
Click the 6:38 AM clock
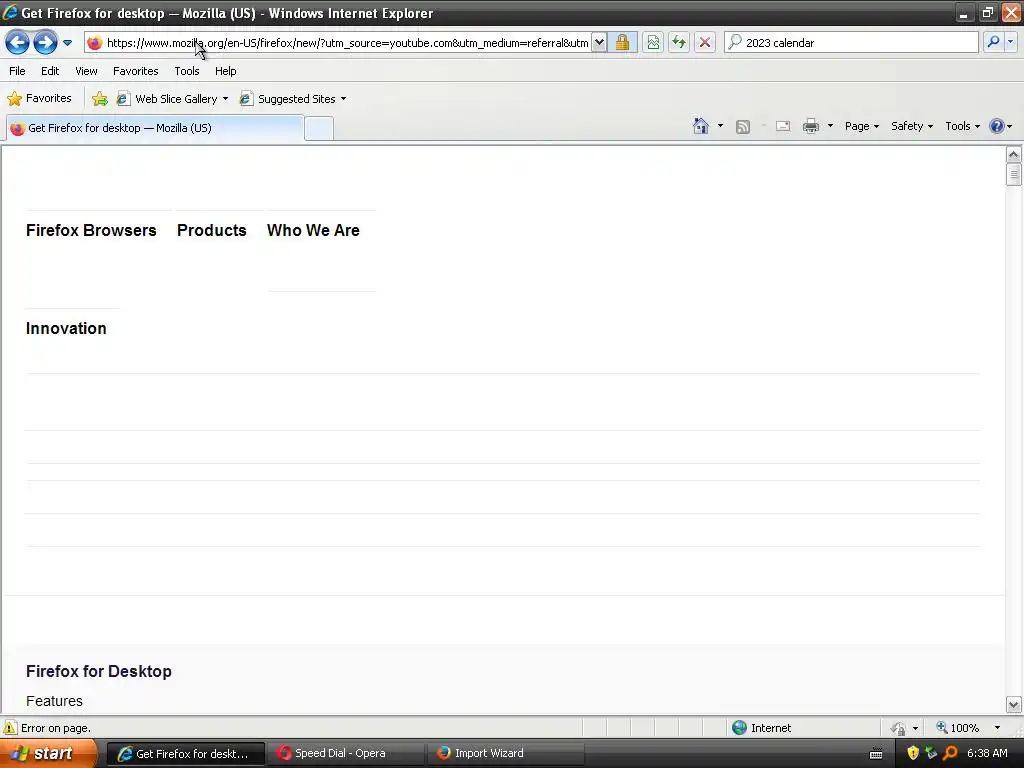(987, 754)
